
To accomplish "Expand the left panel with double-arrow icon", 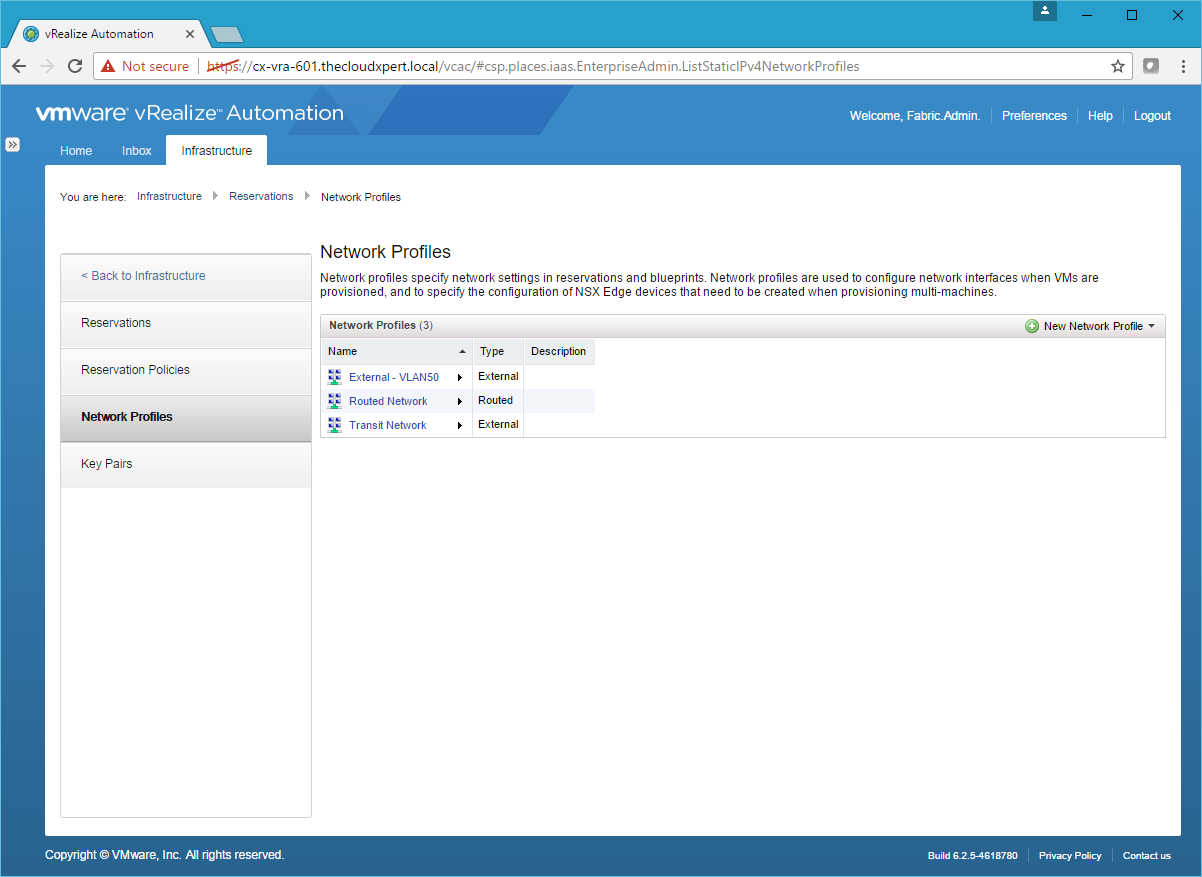I will (x=13, y=144).
